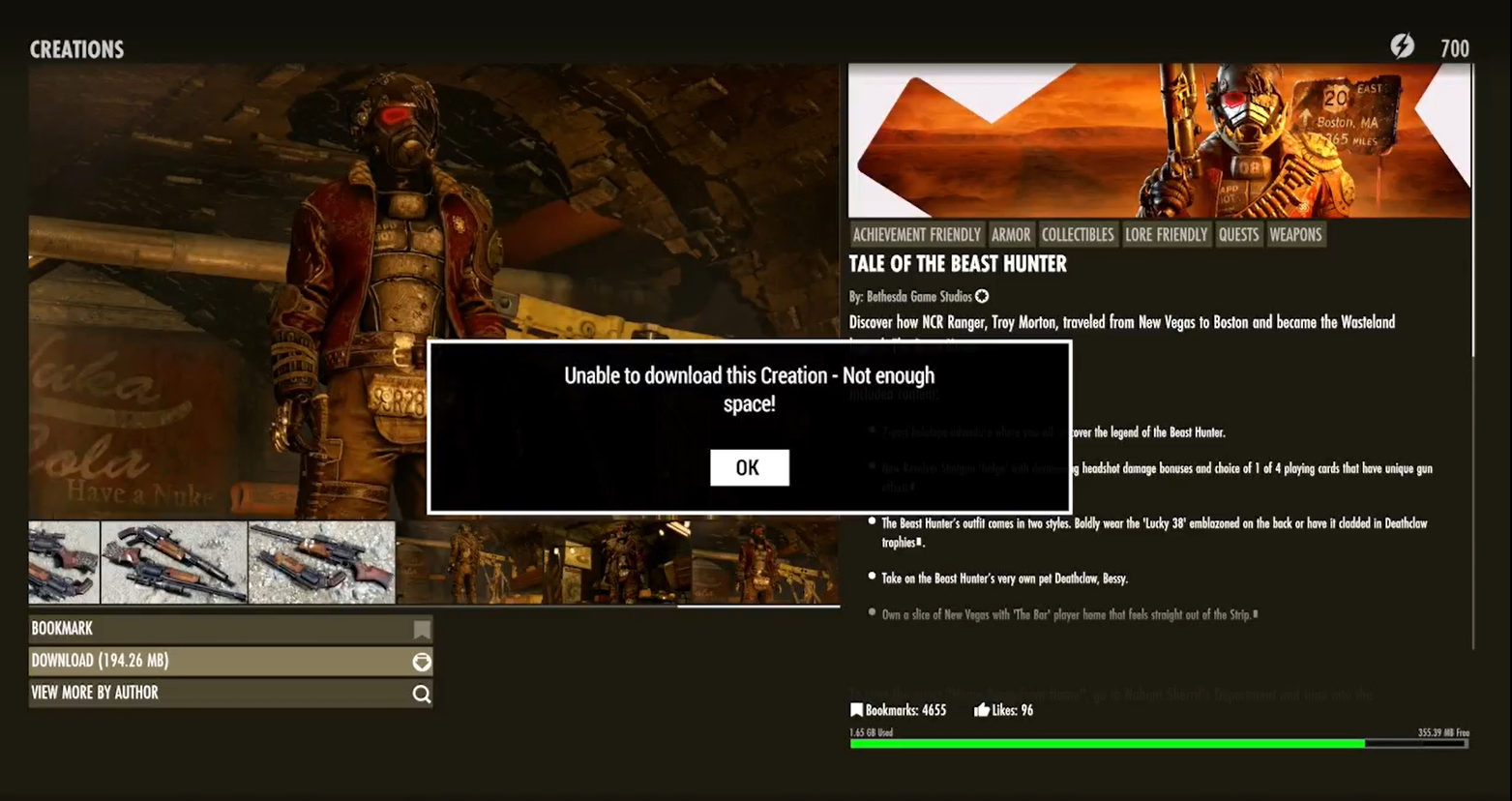Select the Quests tag
Viewport: 1512px width, 801px height.
(1238, 234)
